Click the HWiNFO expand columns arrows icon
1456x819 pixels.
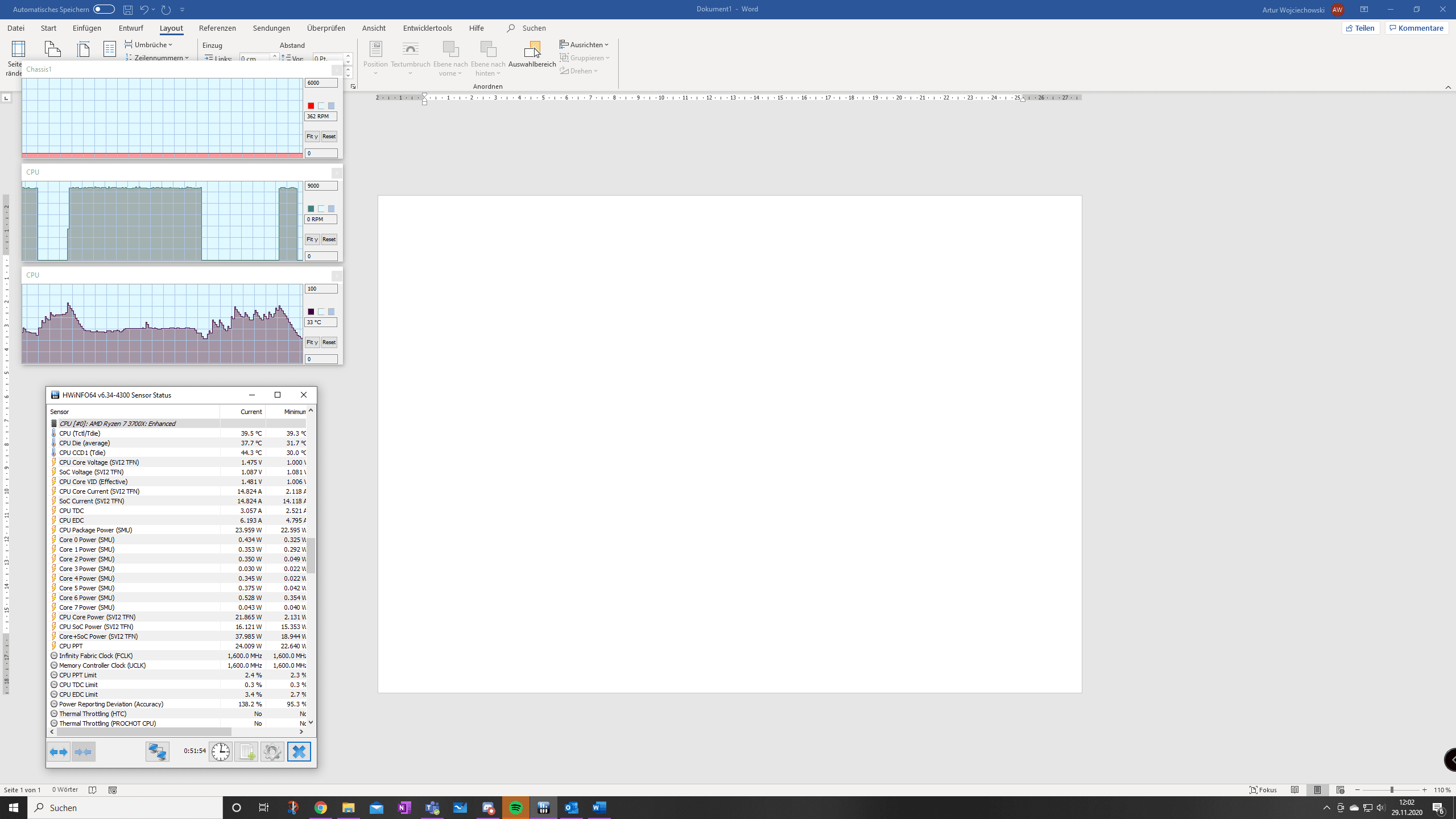click(x=59, y=752)
